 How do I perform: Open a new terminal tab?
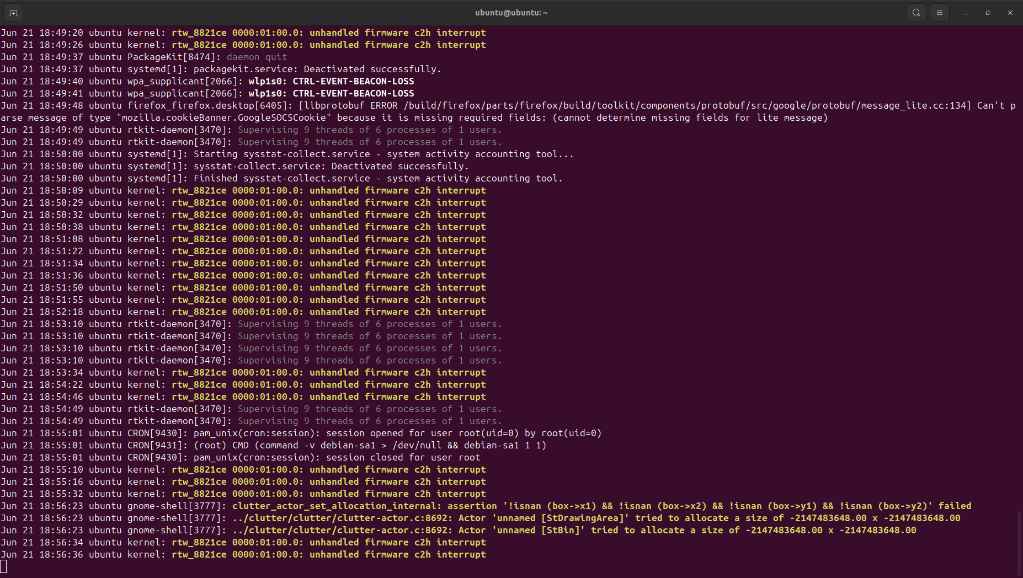(x=14, y=13)
